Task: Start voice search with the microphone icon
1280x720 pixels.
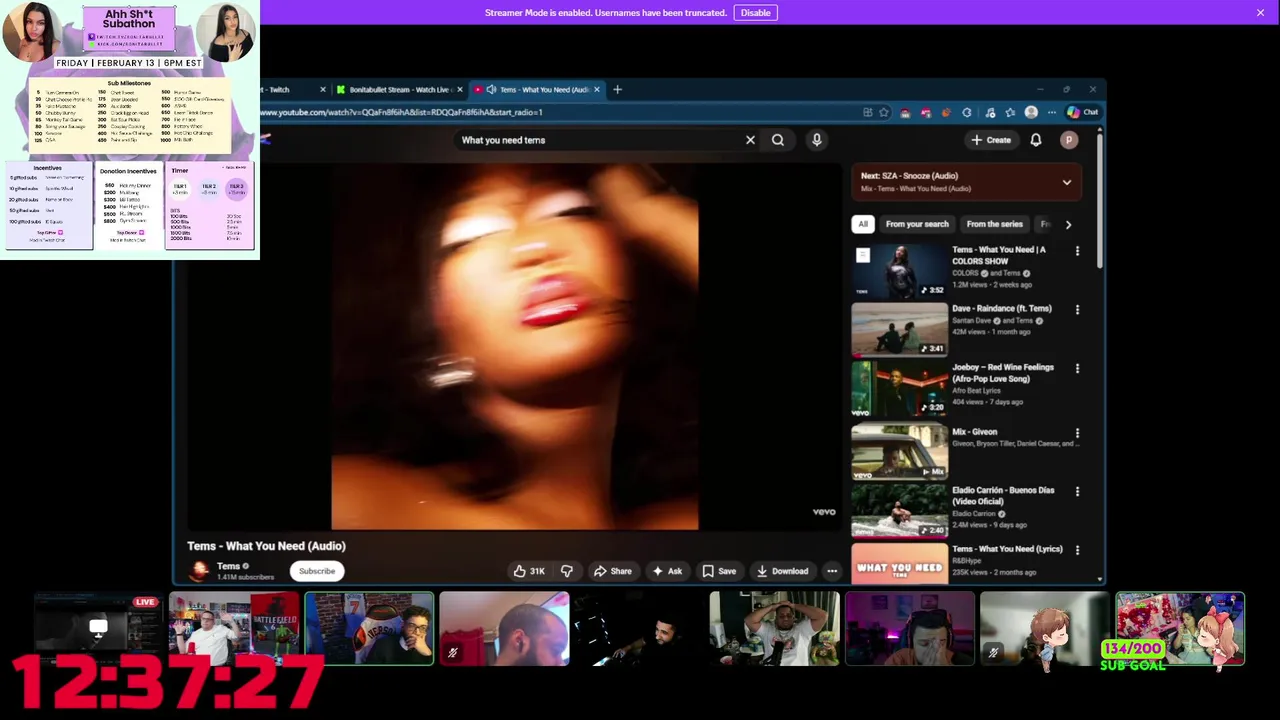Action: [817, 140]
